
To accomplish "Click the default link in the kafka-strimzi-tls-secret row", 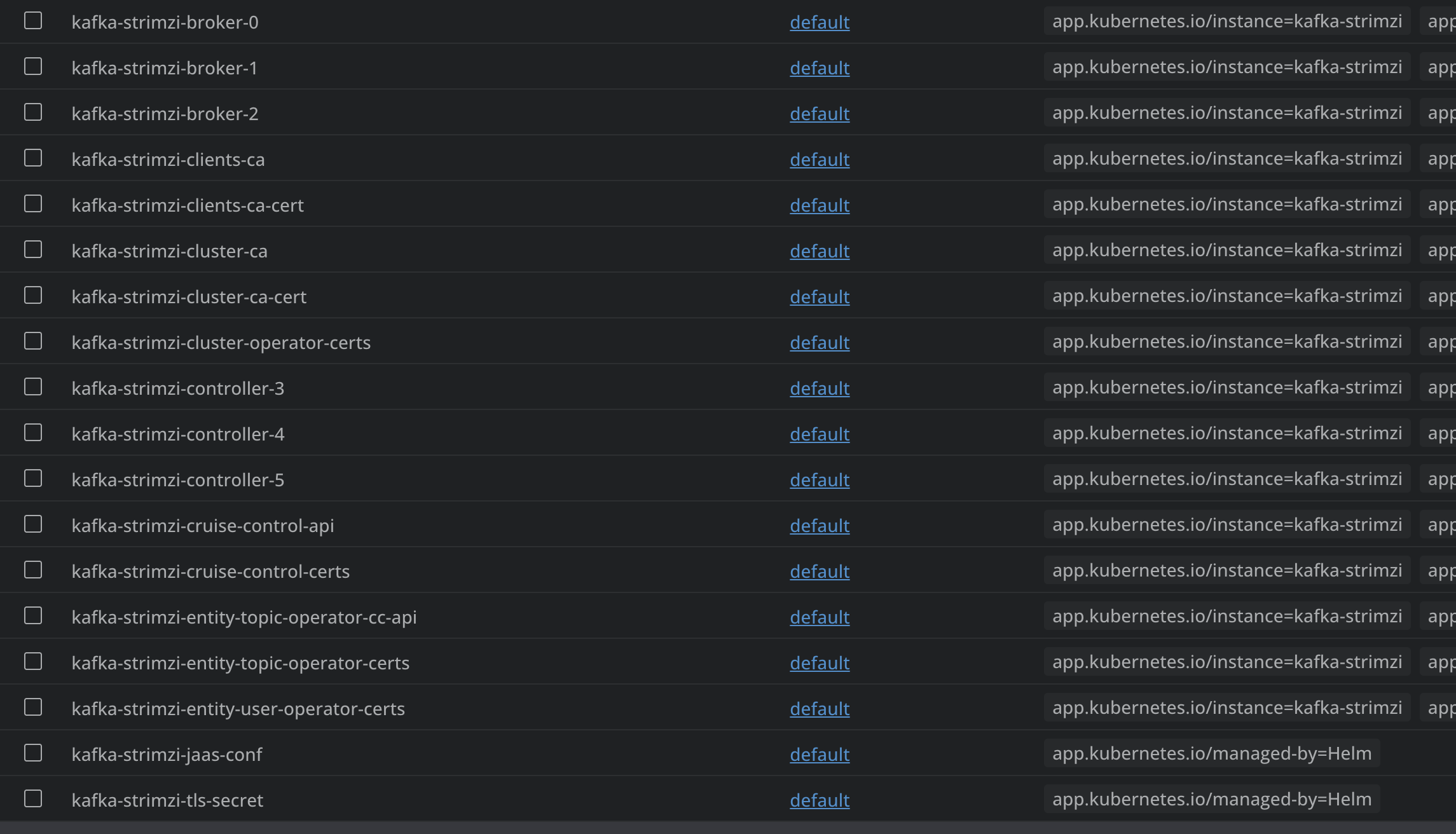I will [820, 800].
